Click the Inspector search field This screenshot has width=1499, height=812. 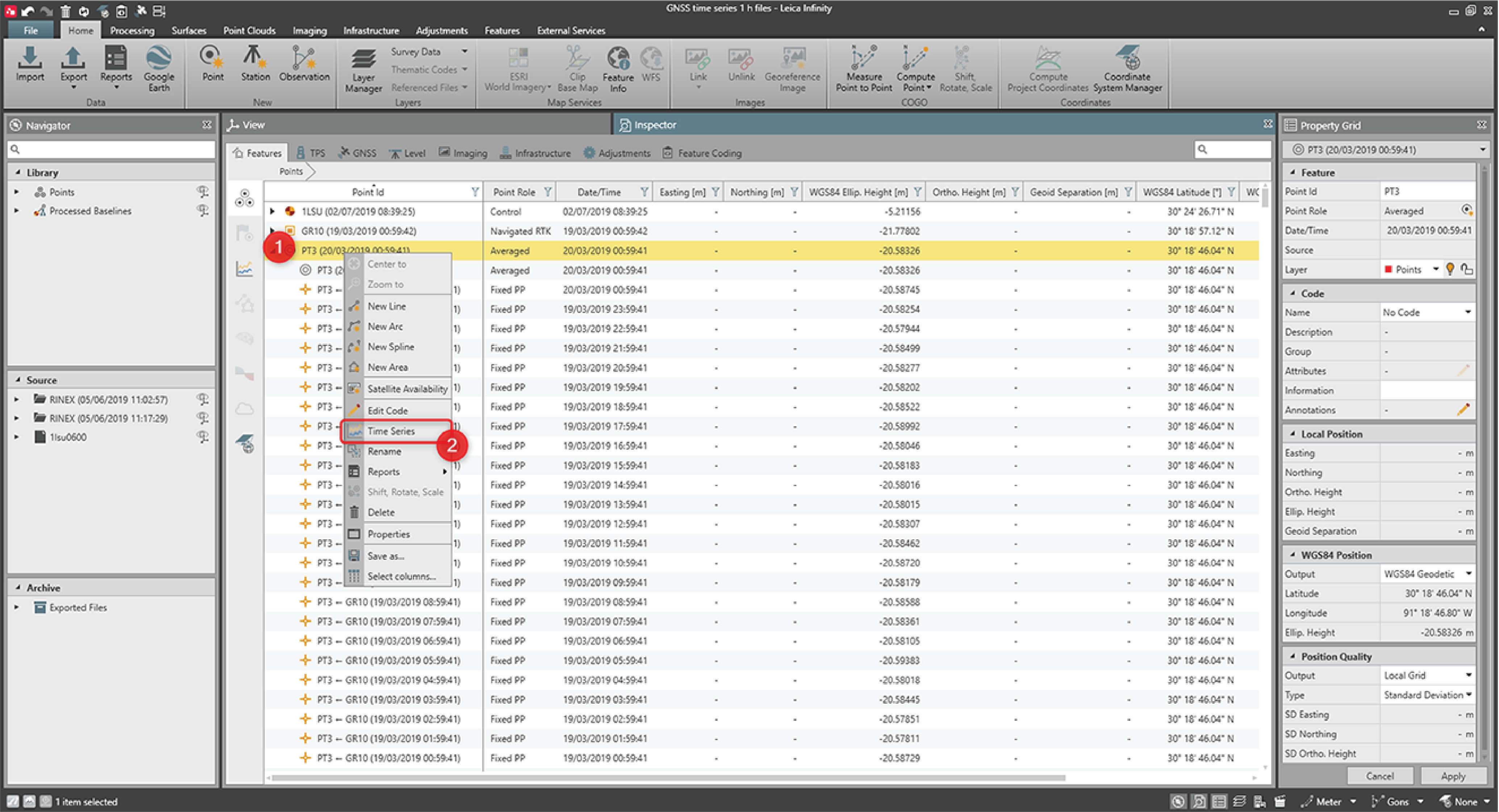pyautogui.click(x=1232, y=150)
